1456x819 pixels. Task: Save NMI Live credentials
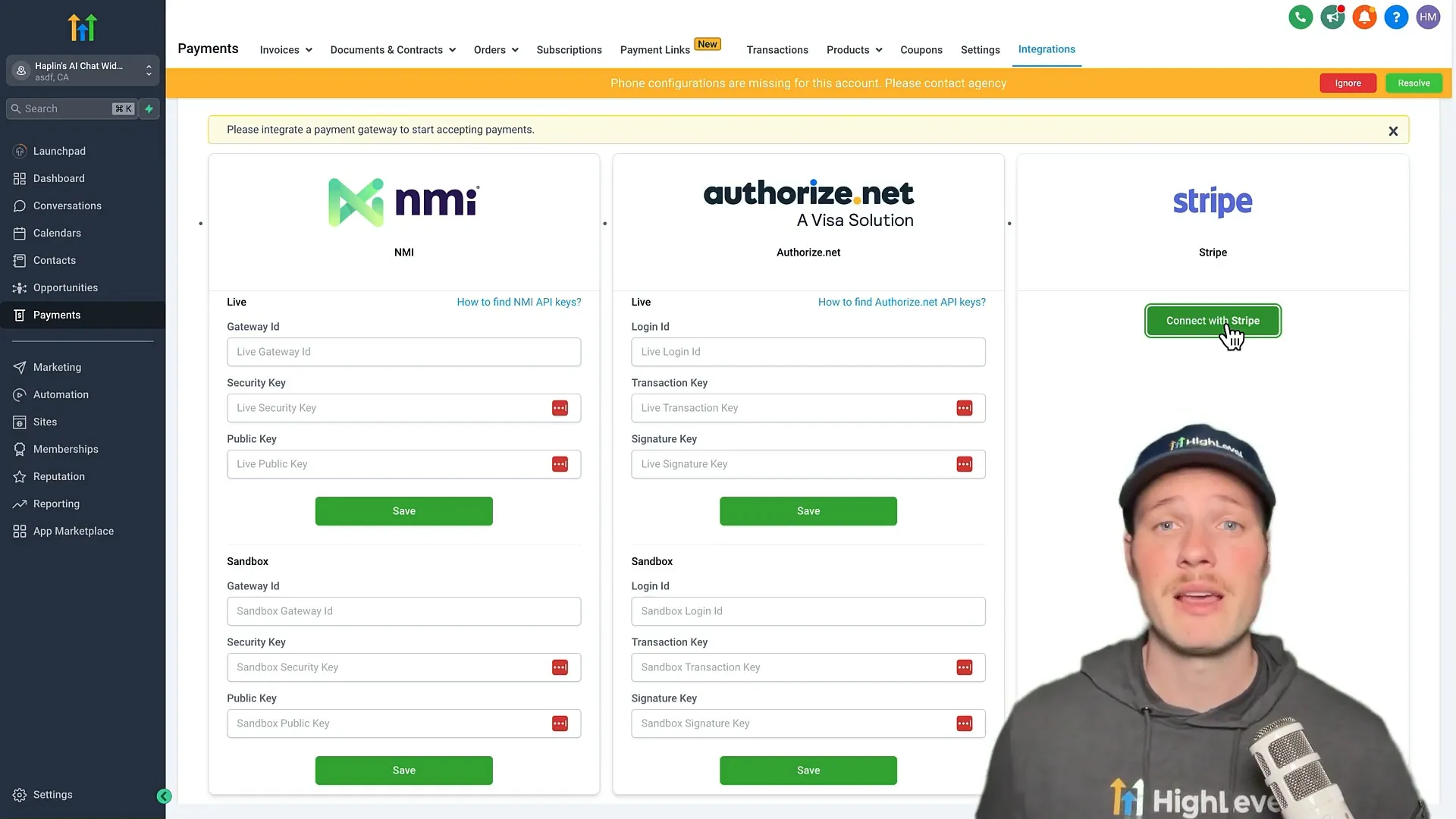click(x=403, y=511)
